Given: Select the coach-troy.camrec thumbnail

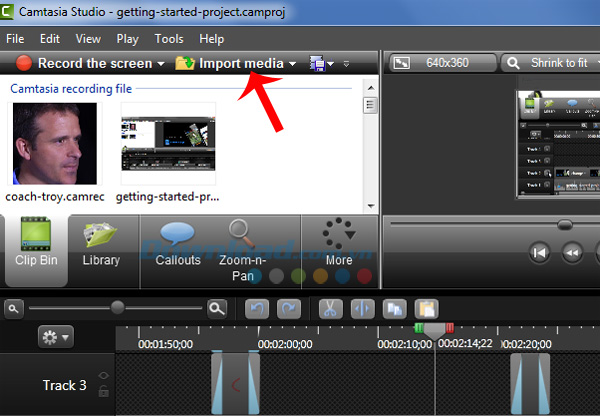Looking at the screenshot, I should click(x=55, y=144).
